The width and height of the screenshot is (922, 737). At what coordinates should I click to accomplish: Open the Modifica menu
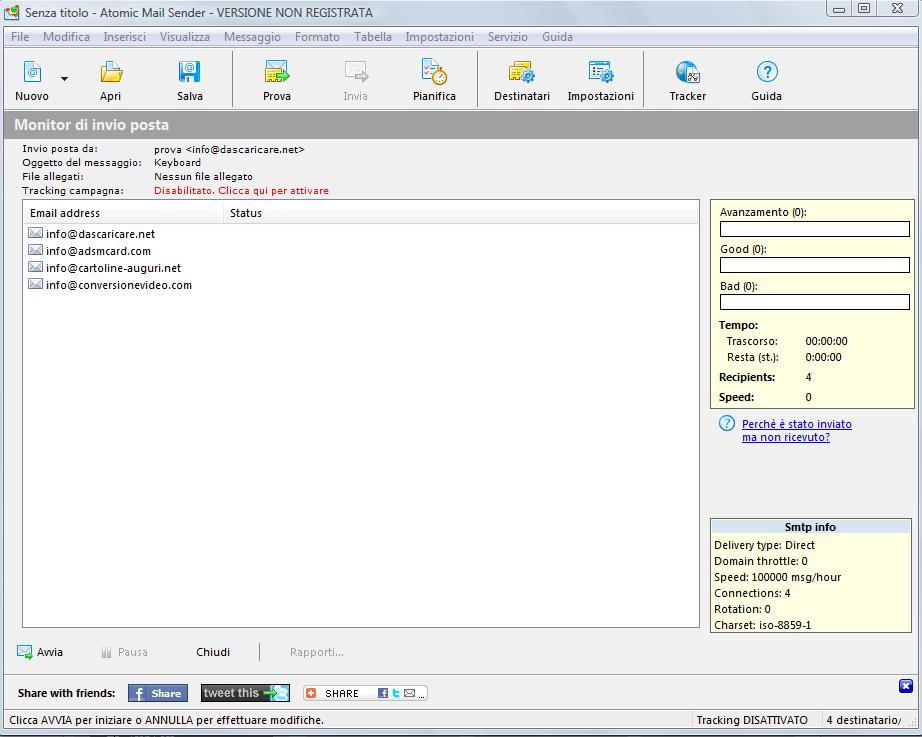66,36
